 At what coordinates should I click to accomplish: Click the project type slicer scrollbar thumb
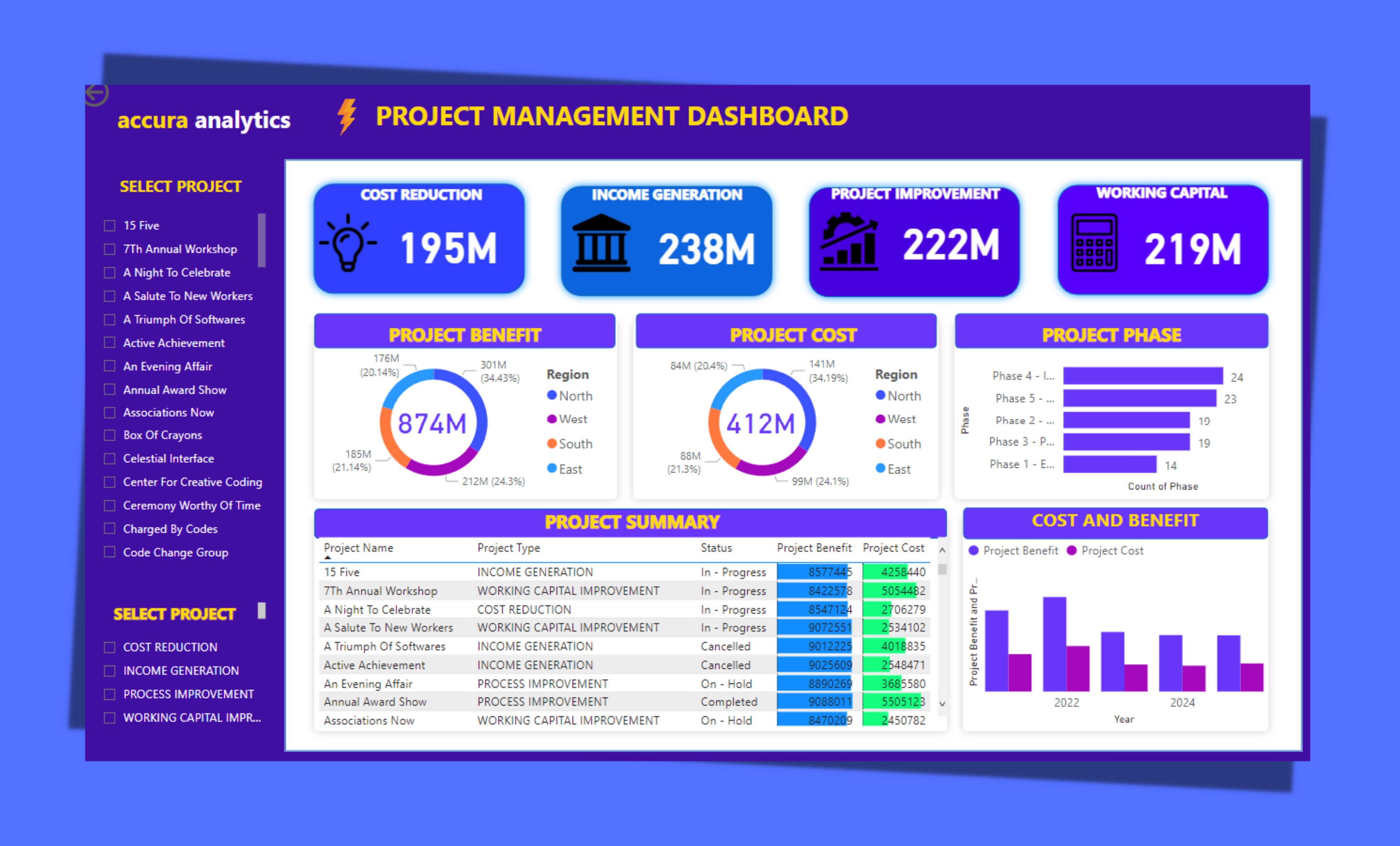tap(262, 611)
